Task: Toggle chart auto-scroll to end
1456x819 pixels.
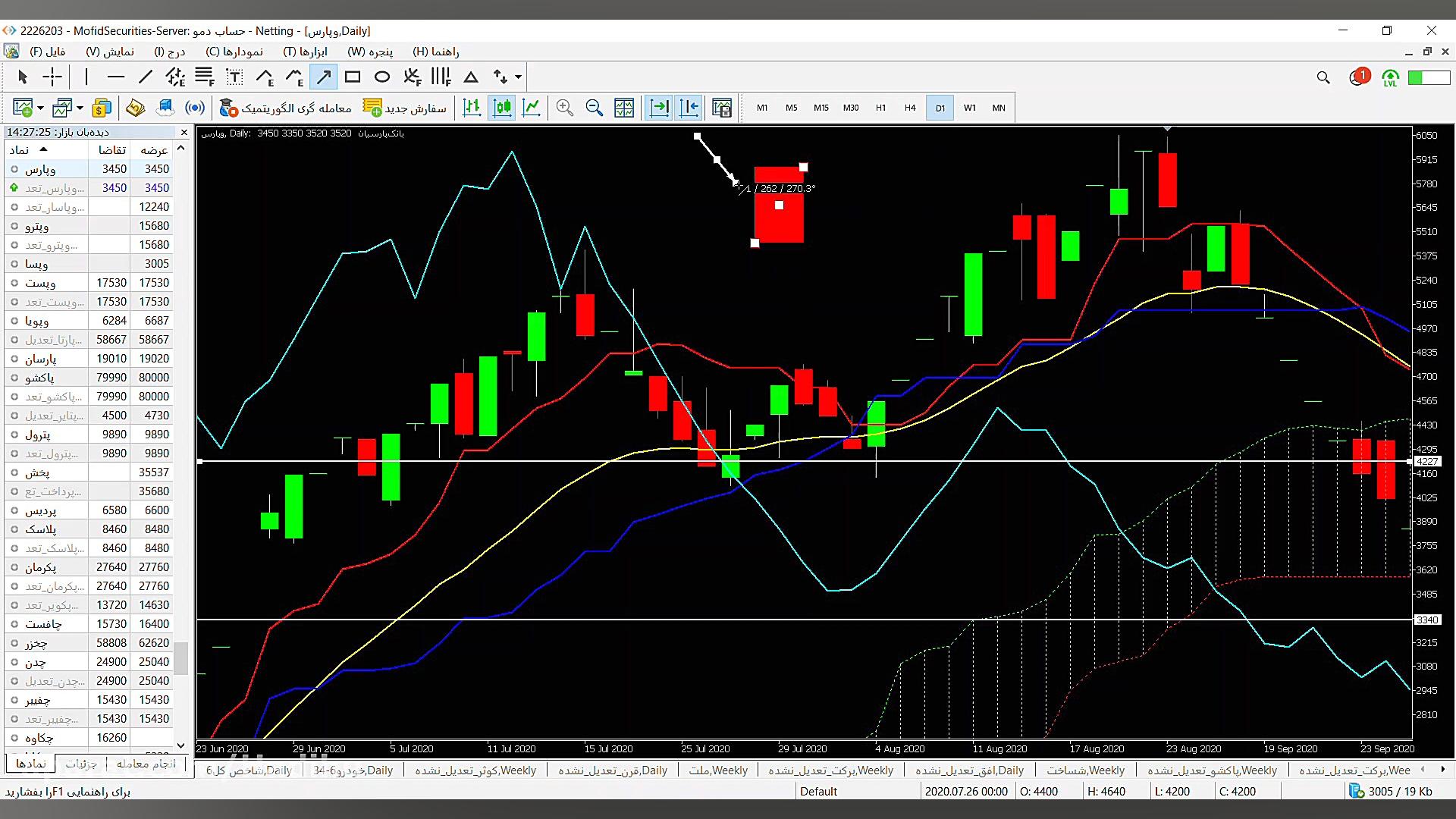Action: coord(659,108)
